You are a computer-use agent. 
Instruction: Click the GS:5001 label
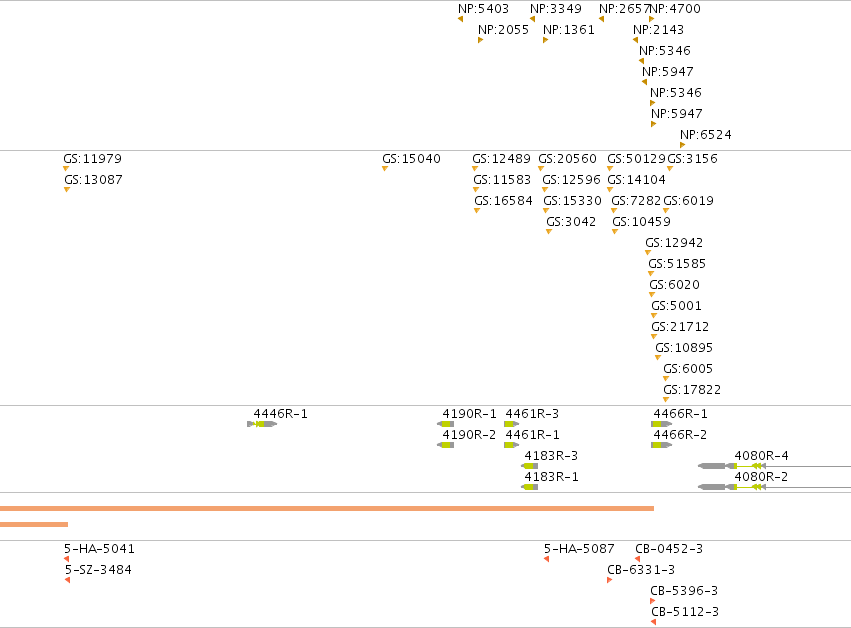[676, 306]
